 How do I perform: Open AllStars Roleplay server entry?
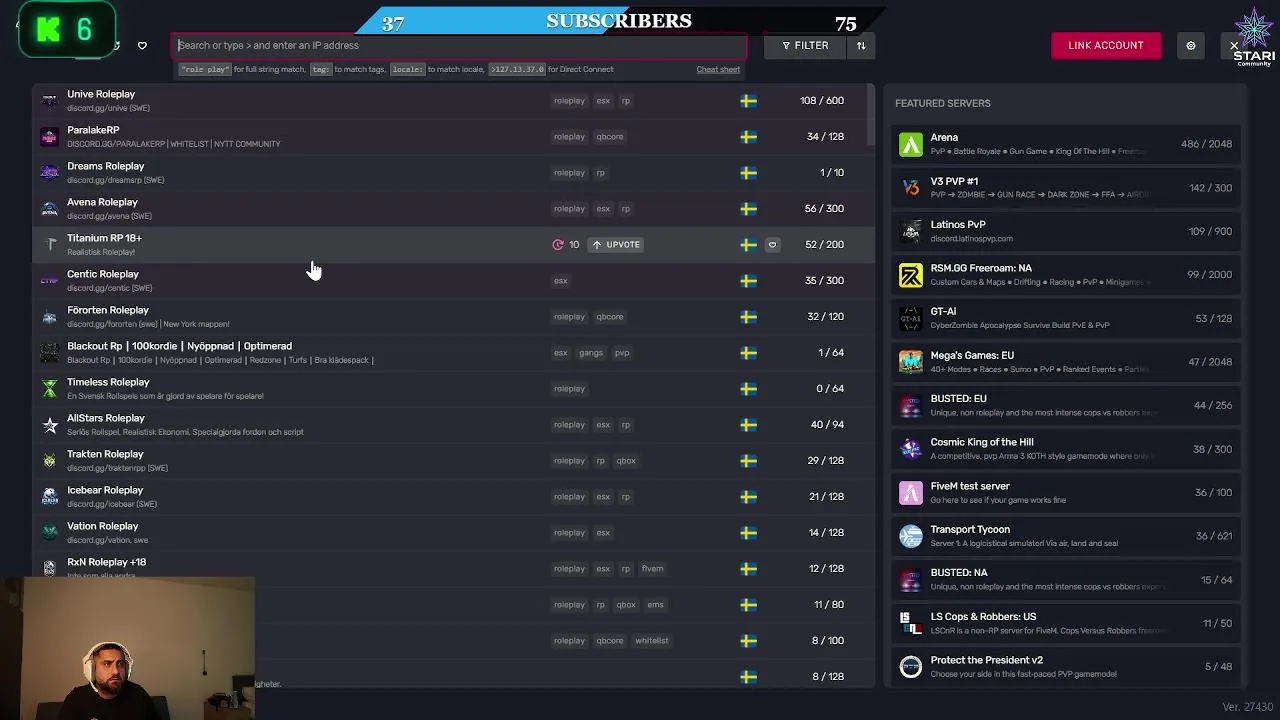point(453,424)
